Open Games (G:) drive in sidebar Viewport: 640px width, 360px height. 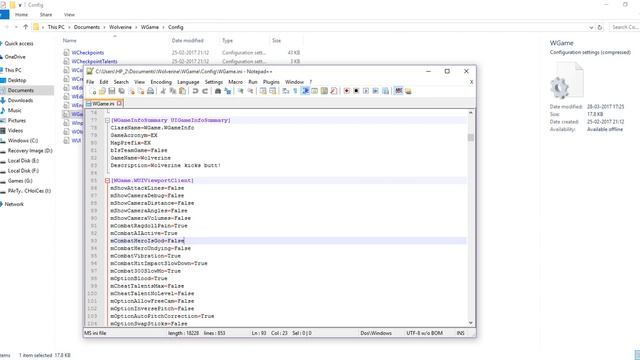(x=20, y=181)
